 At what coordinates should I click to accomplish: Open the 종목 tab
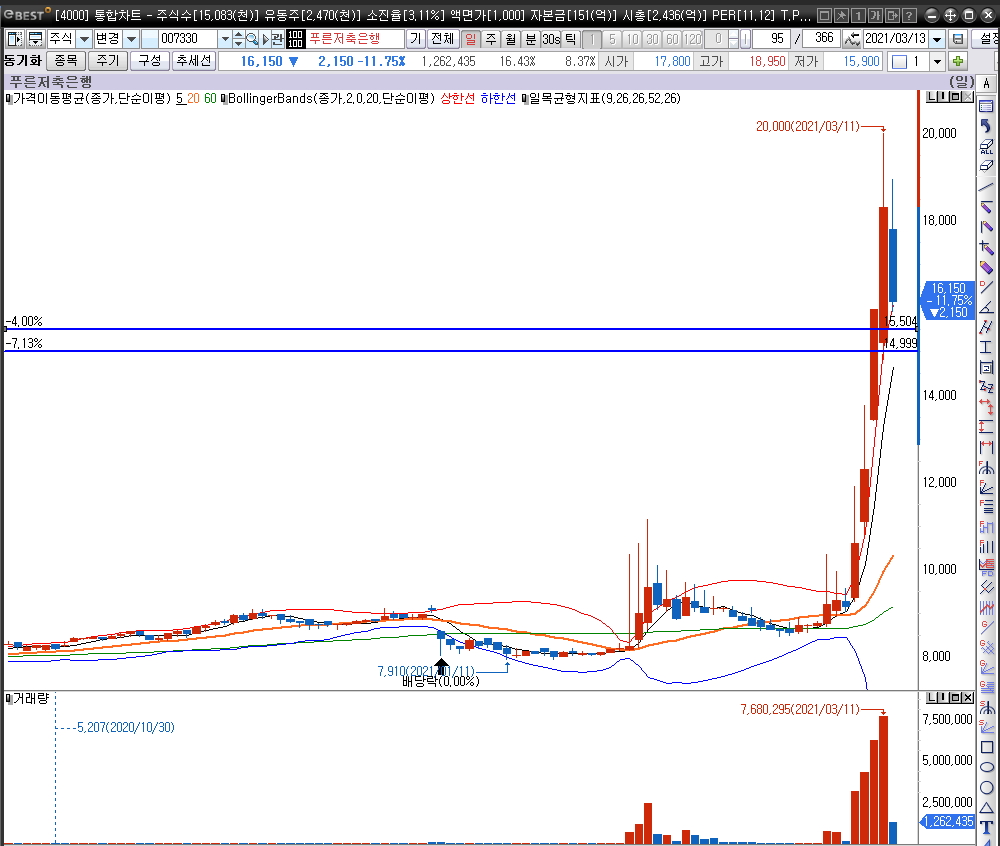tap(66, 61)
